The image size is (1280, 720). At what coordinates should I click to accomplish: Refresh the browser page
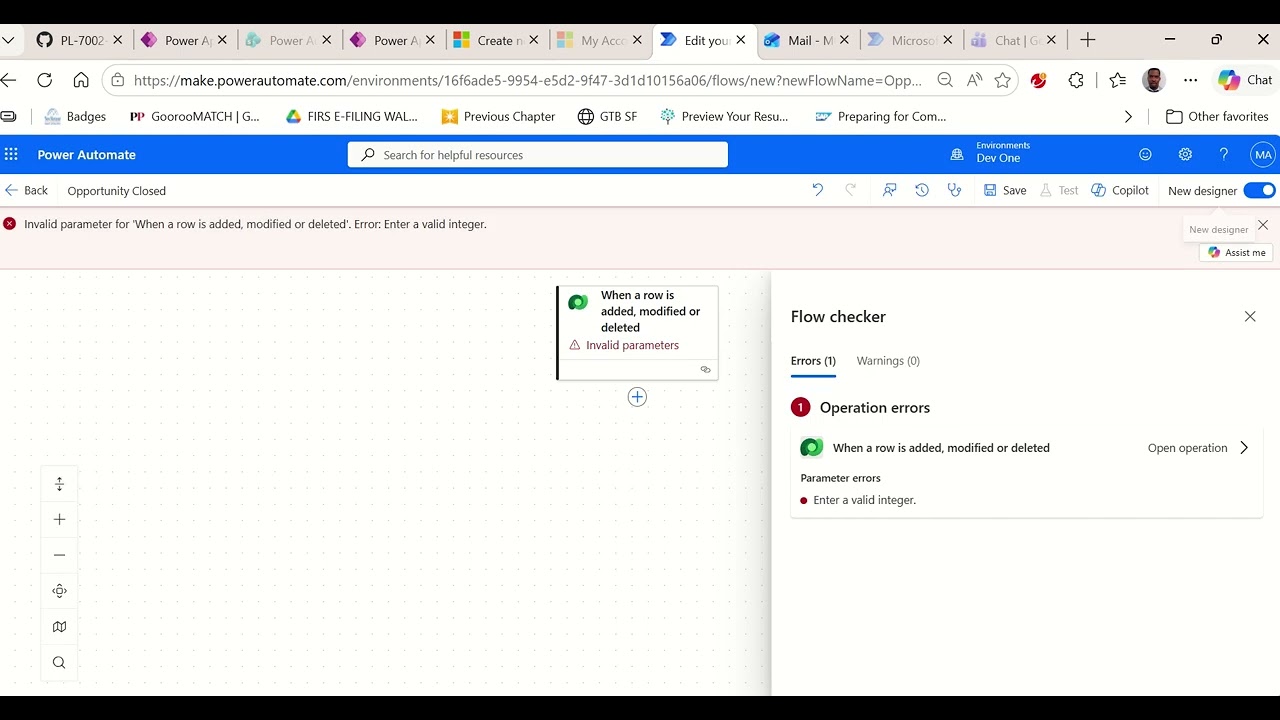point(44,80)
